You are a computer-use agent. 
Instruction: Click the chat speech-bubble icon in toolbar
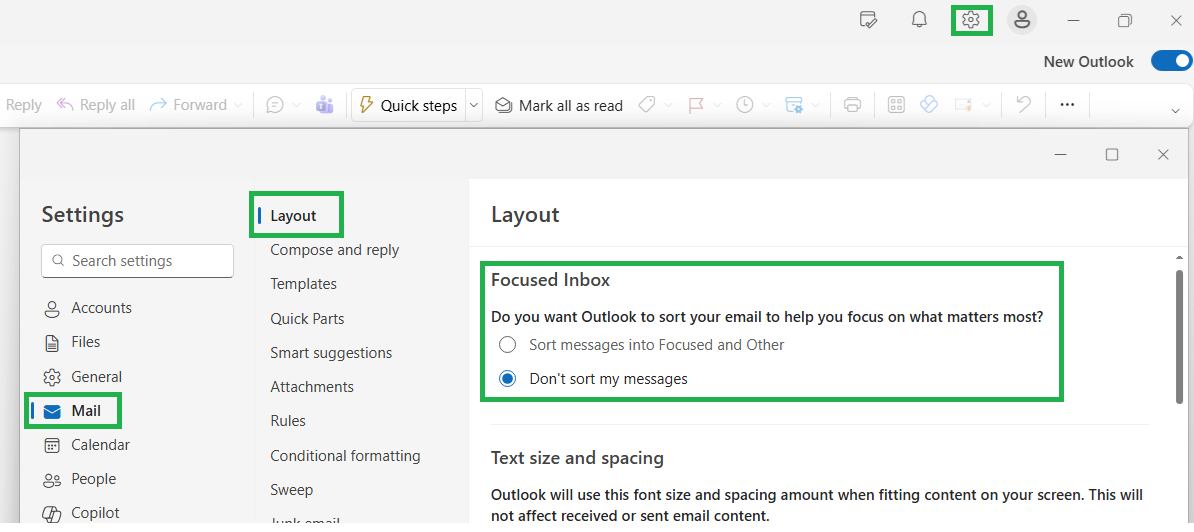(275, 105)
